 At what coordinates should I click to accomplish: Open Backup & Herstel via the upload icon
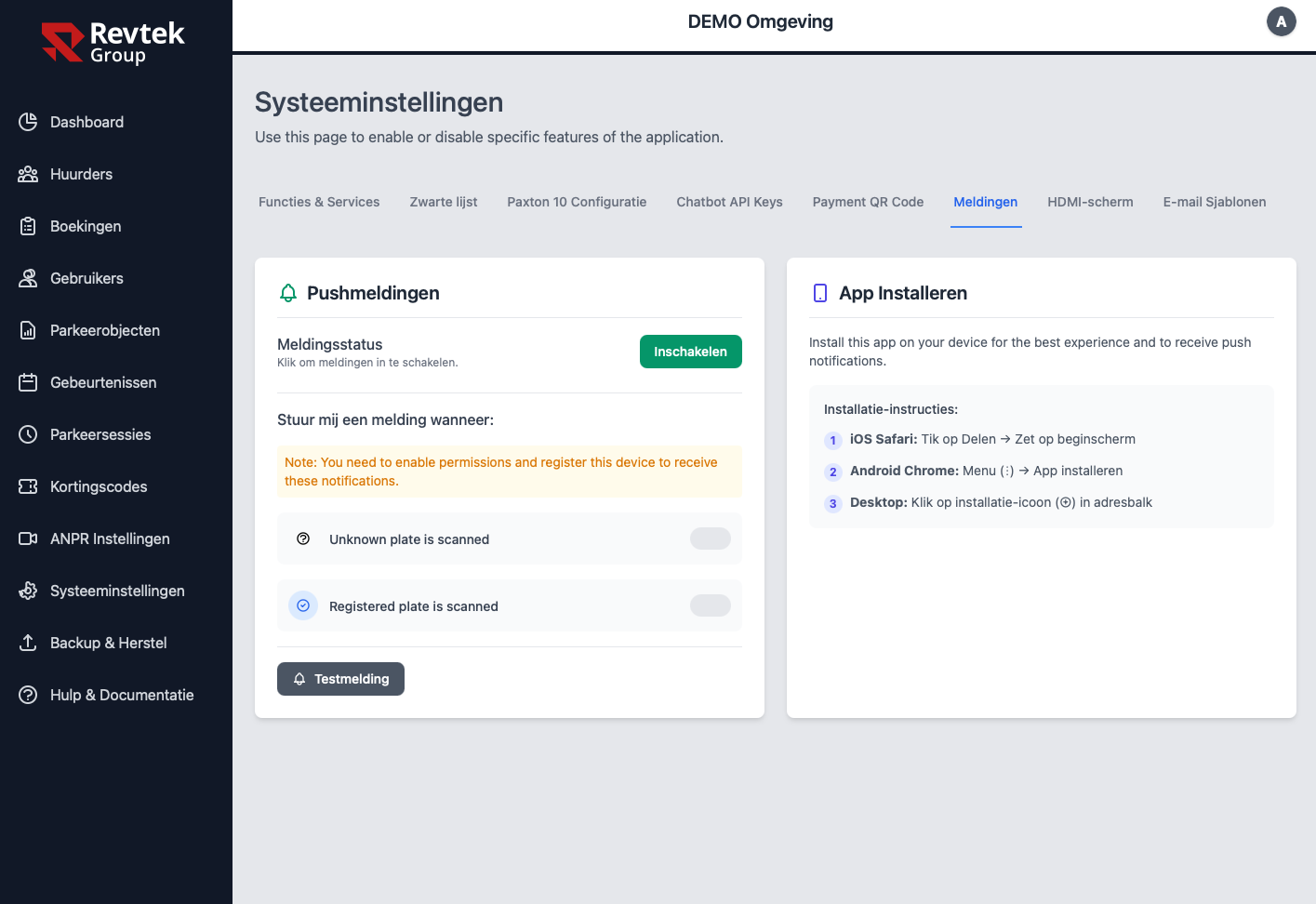28,643
